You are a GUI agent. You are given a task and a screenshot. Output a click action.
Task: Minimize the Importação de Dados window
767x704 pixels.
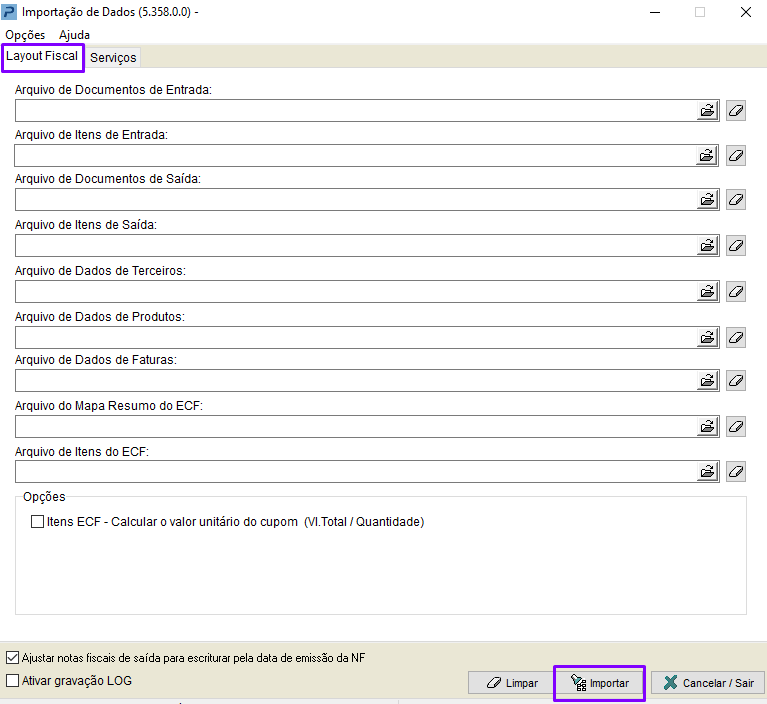pyautogui.click(x=655, y=12)
